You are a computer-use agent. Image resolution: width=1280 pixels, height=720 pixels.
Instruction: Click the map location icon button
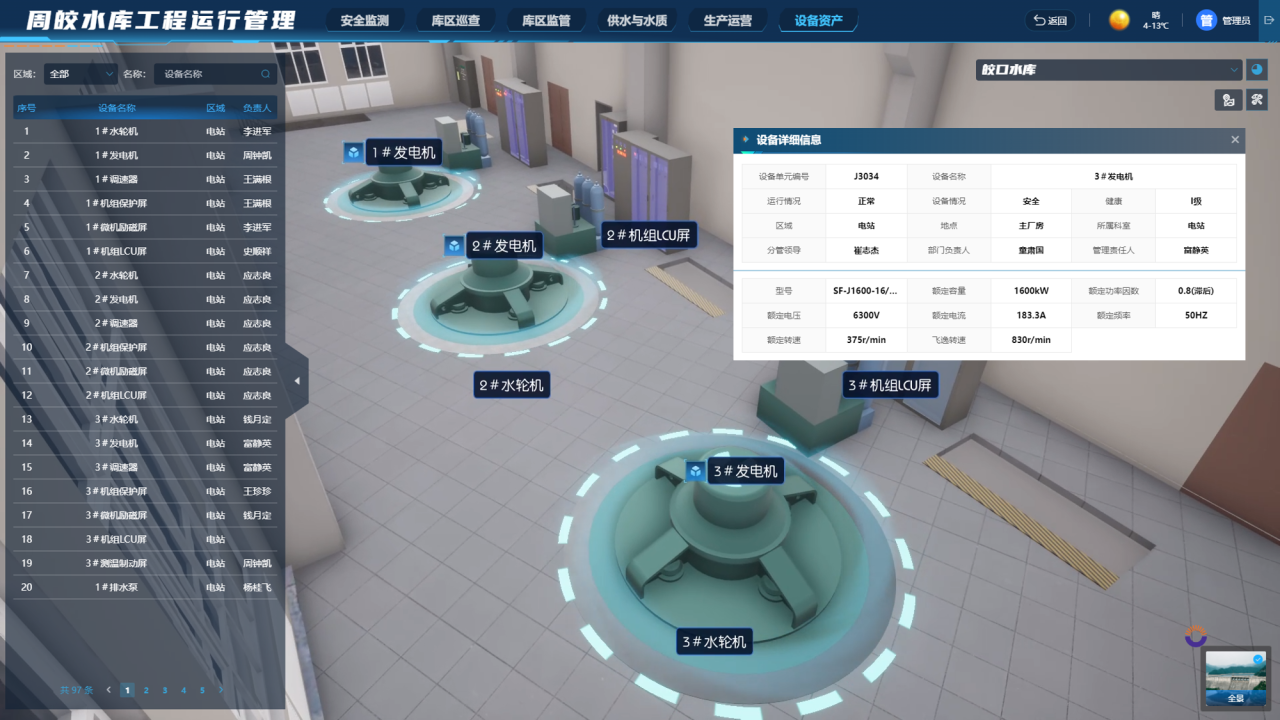pos(1227,99)
